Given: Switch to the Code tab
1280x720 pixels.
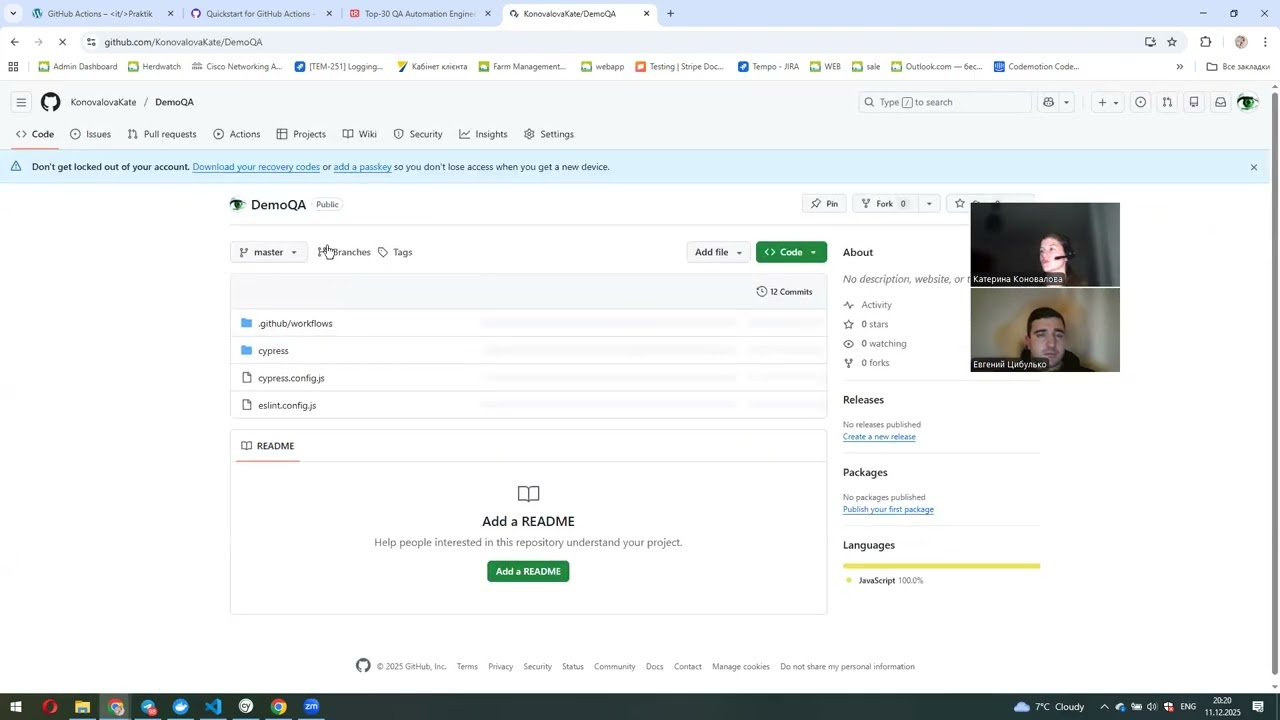Looking at the screenshot, I should (35, 134).
